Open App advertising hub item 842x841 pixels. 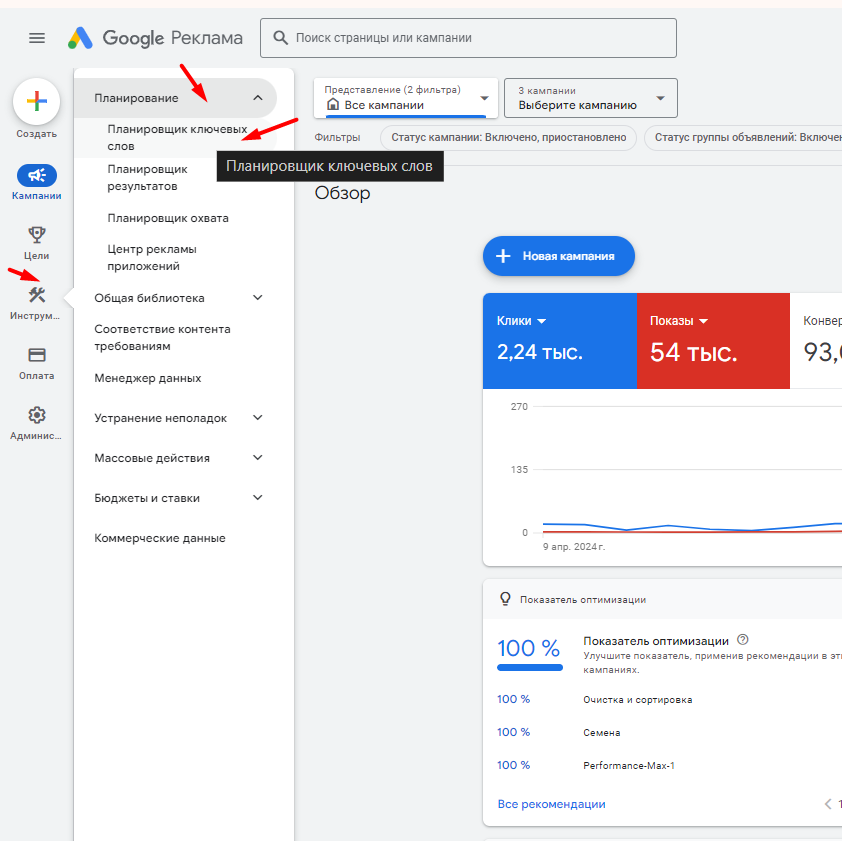click(152, 258)
